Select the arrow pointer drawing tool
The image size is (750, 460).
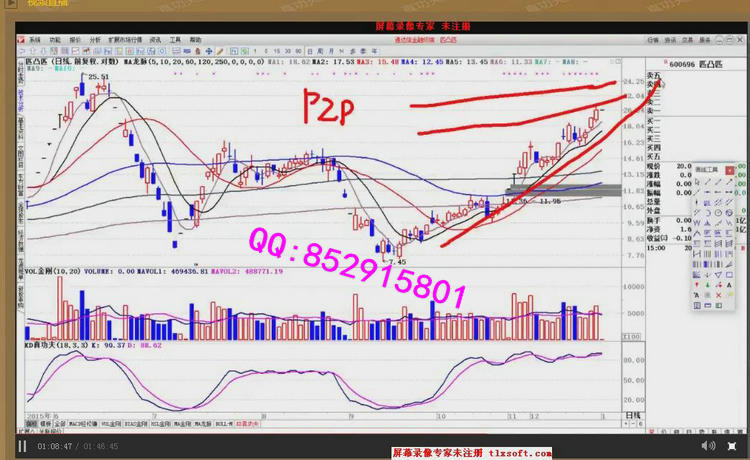point(695,181)
